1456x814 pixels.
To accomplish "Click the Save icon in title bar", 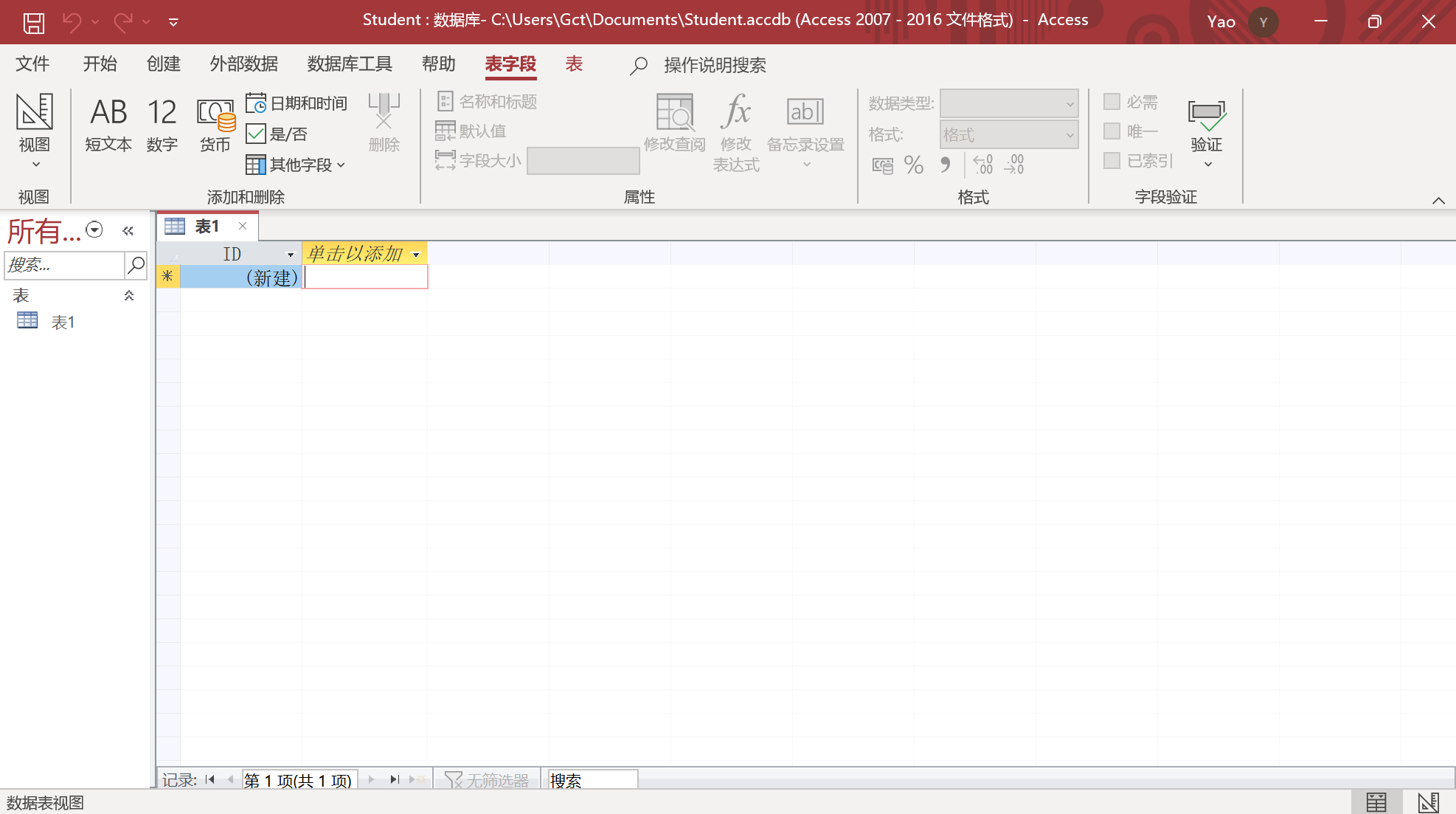I will (x=34, y=22).
